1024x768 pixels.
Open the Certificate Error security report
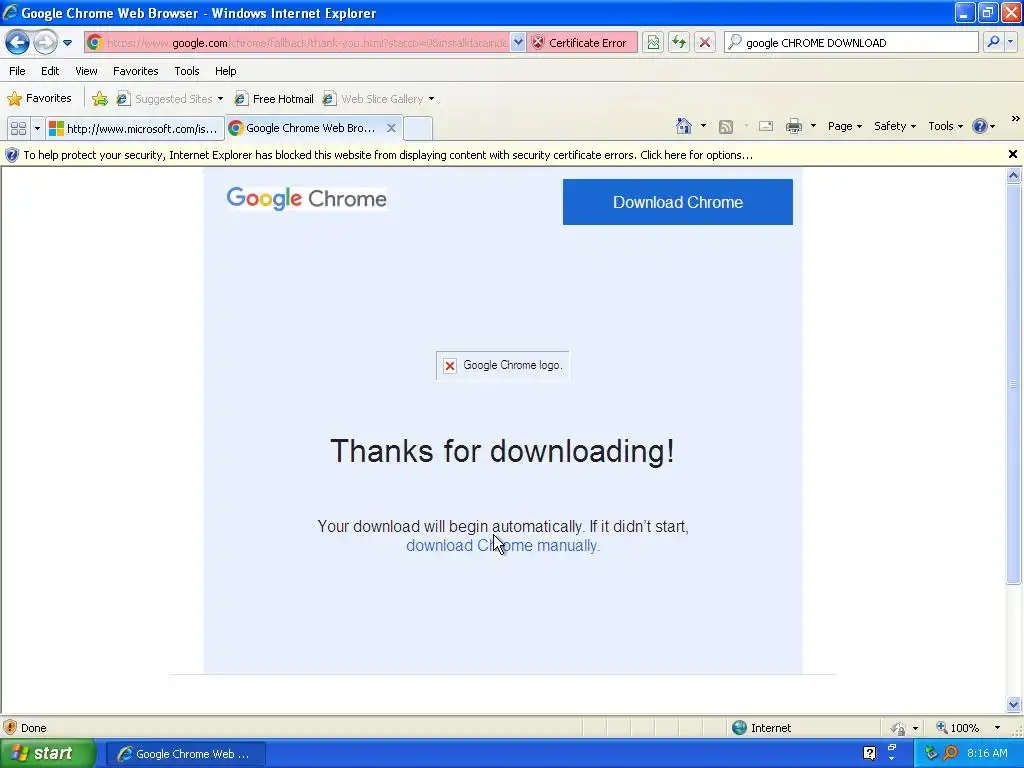582,43
